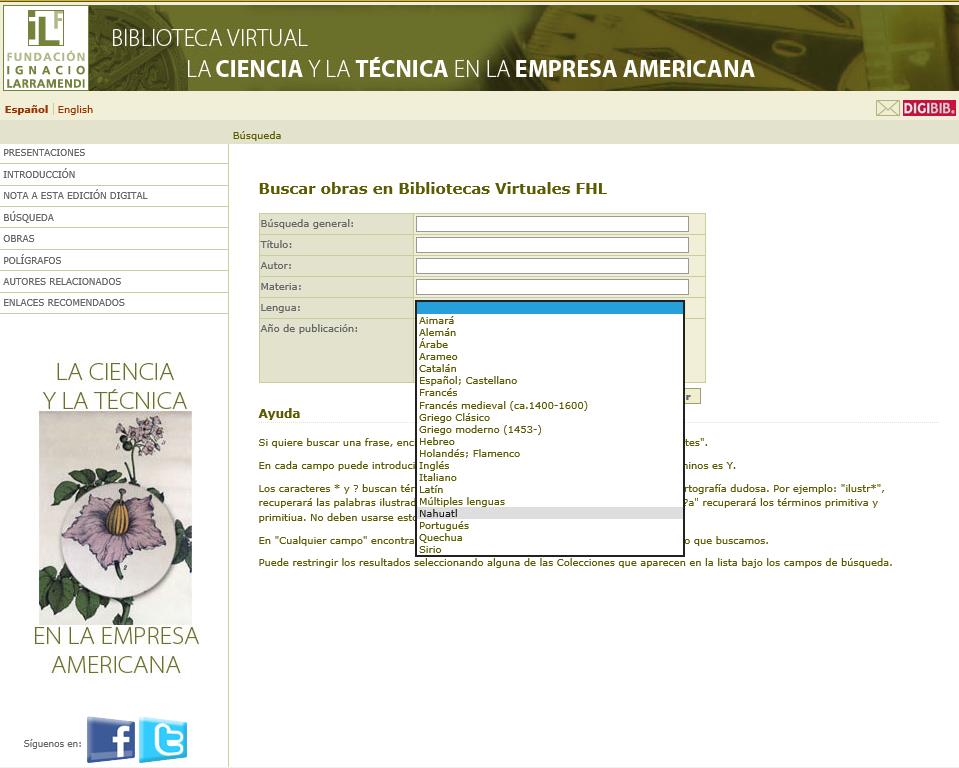Screen dimensions: 959x768
Task: Select Quechua in the language list
Action: coord(440,538)
